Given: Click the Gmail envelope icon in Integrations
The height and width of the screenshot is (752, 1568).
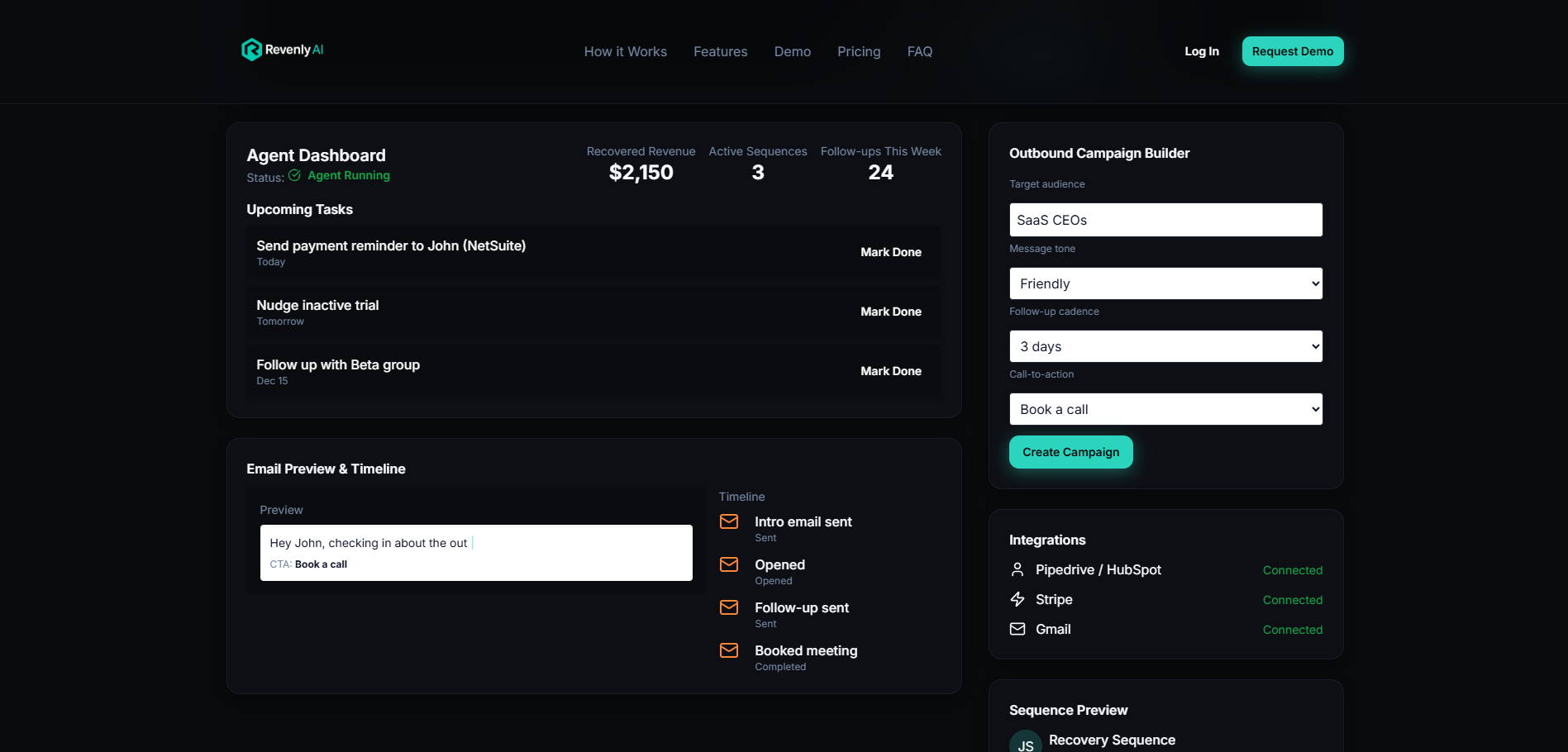Looking at the screenshot, I should tap(1017, 629).
